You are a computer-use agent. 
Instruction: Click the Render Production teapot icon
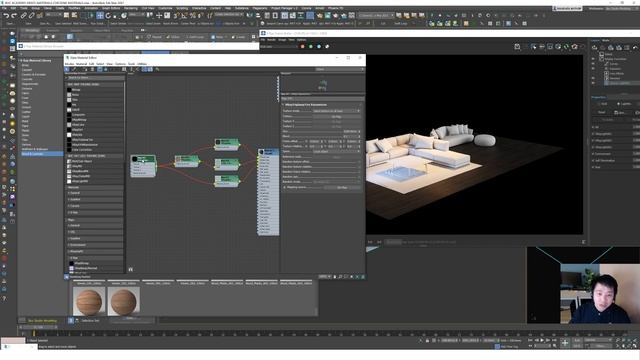336,16
